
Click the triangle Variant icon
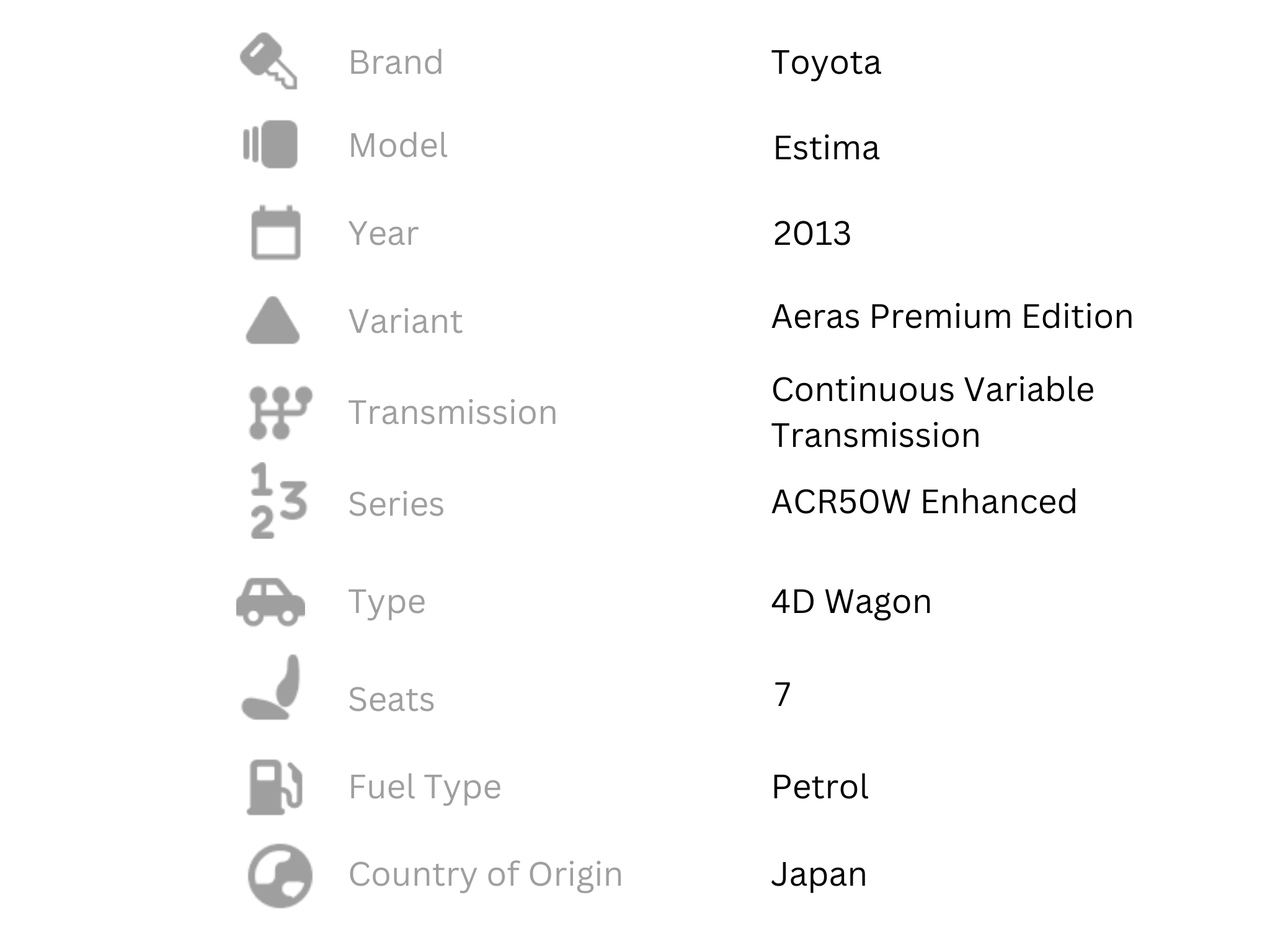[x=273, y=320]
